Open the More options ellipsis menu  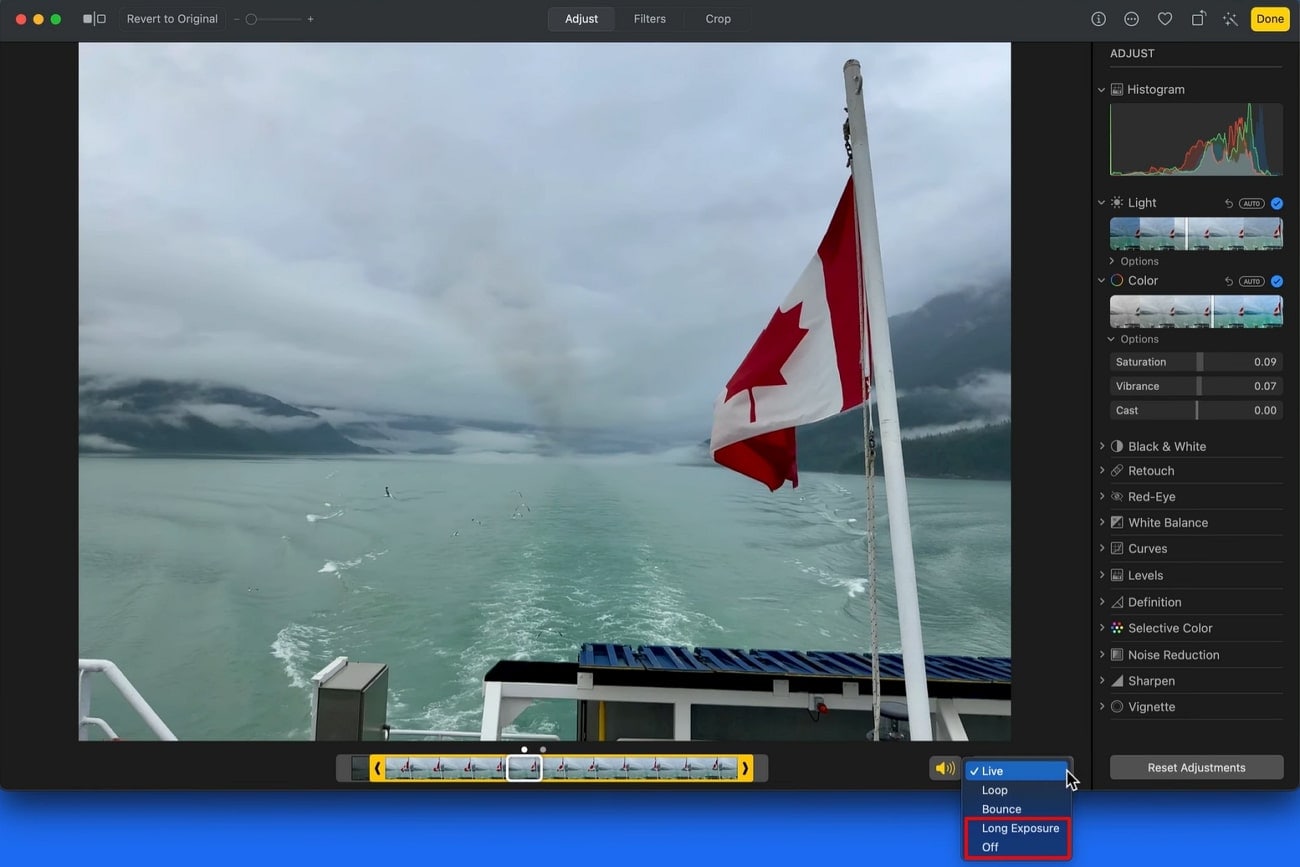[1131, 19]
